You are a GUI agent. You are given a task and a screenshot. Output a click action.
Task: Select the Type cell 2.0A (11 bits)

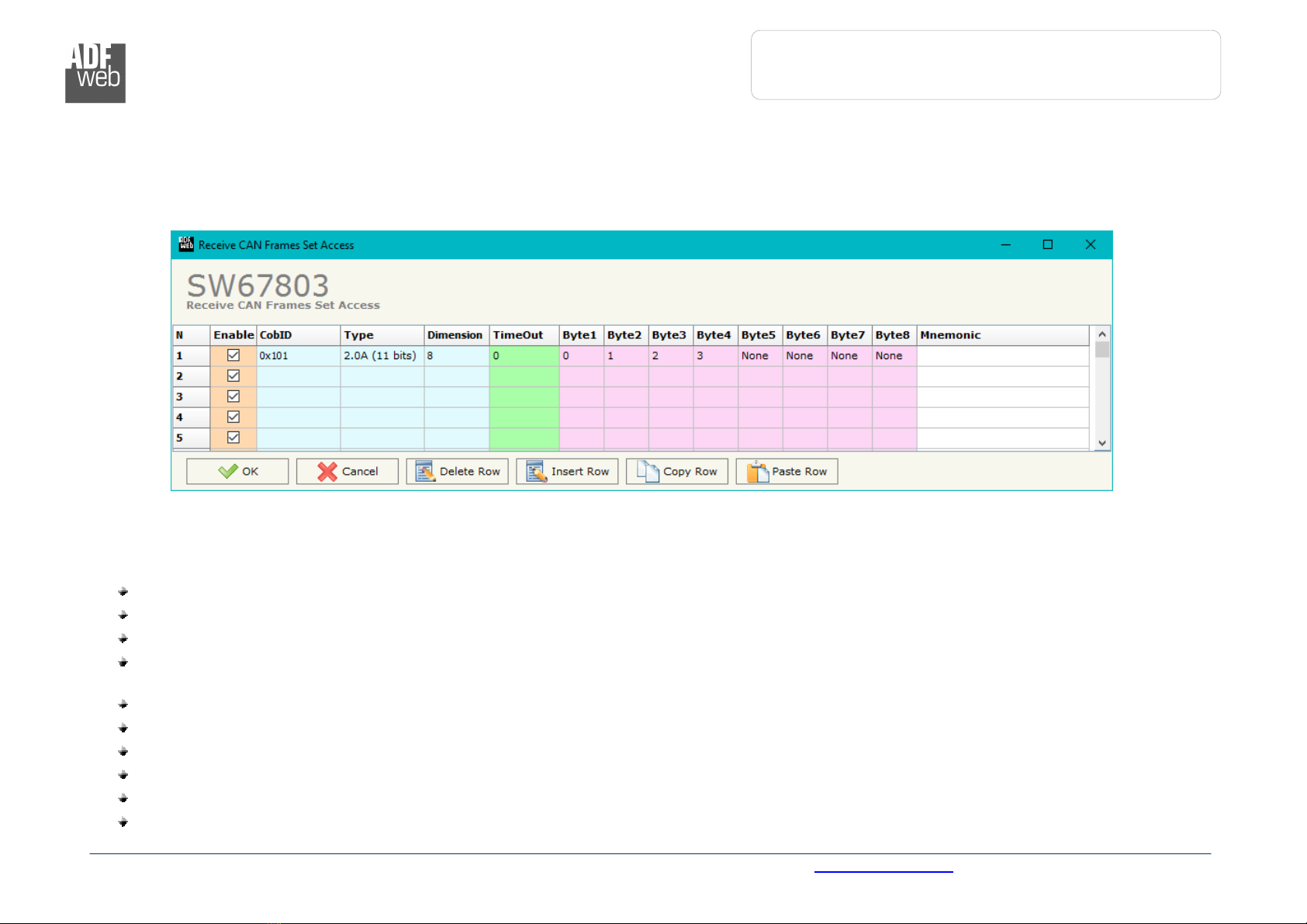[x=382, y=355]
